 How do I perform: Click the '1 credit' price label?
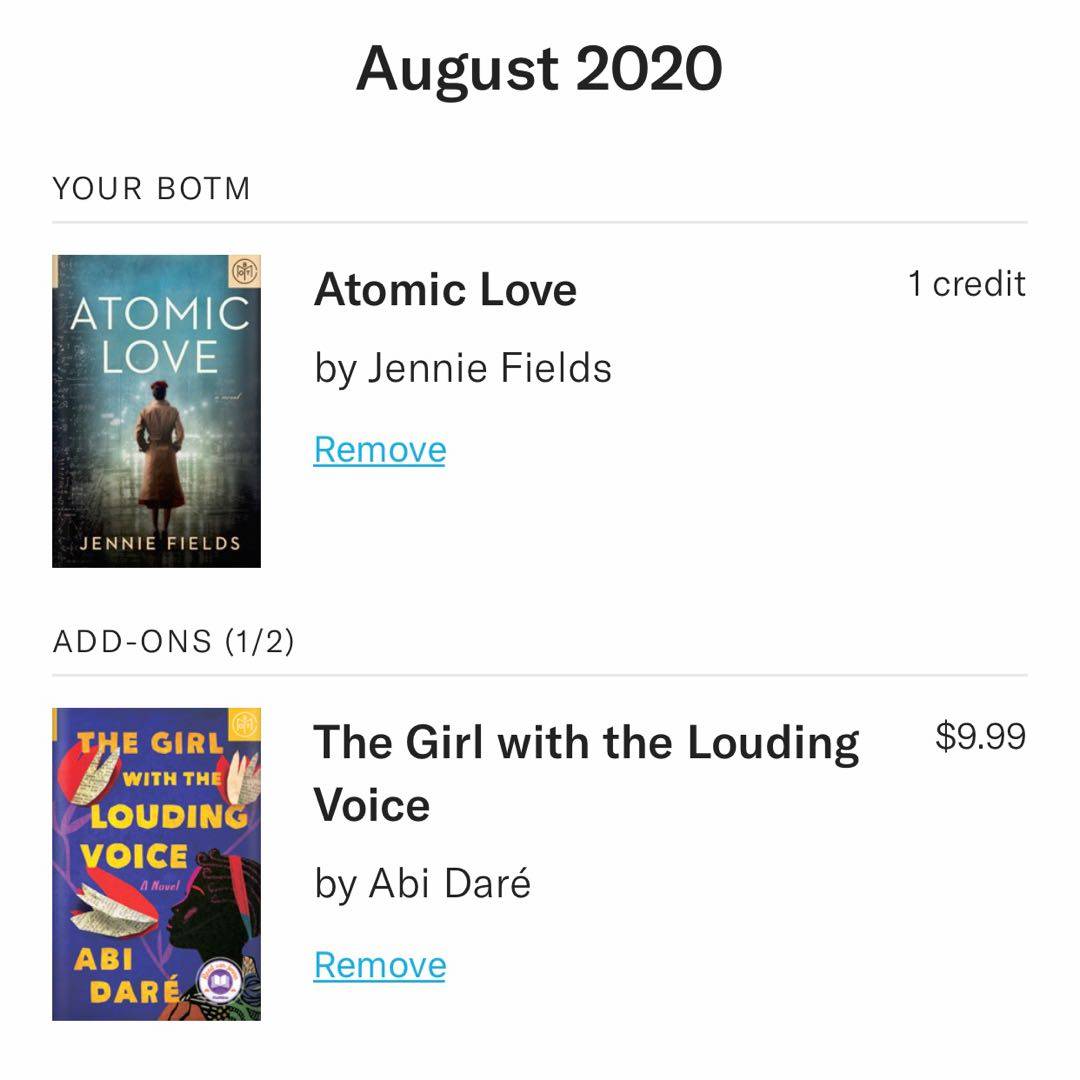click(966, 284)
